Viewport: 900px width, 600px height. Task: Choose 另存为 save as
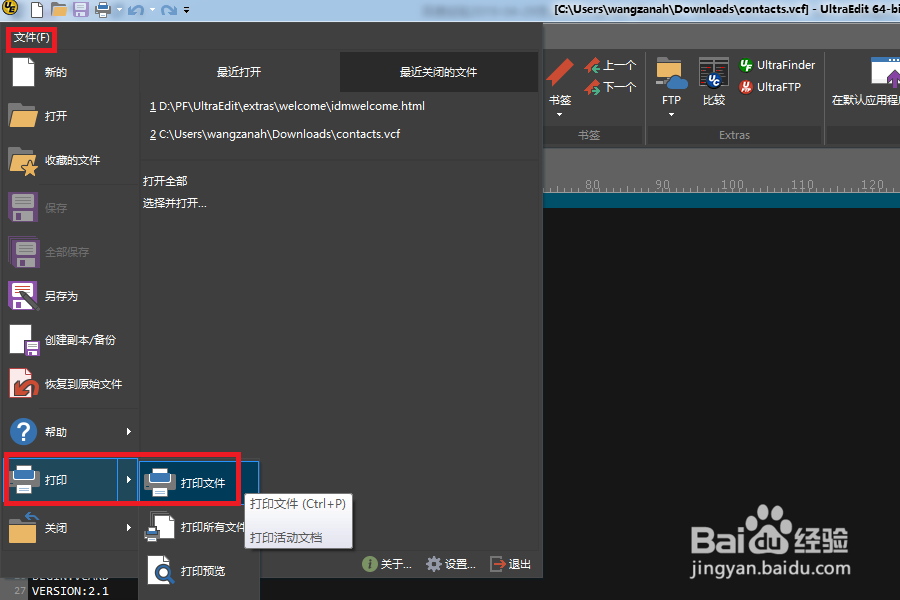pos(70,296)
